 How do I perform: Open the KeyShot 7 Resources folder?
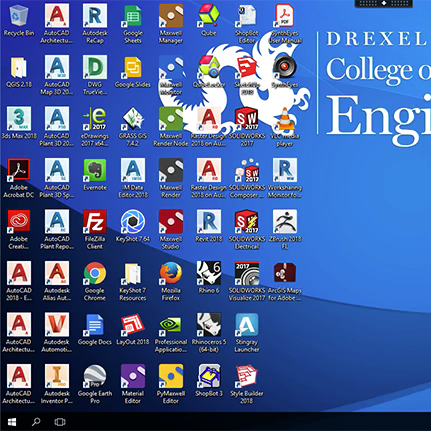(x=133, y=273)
